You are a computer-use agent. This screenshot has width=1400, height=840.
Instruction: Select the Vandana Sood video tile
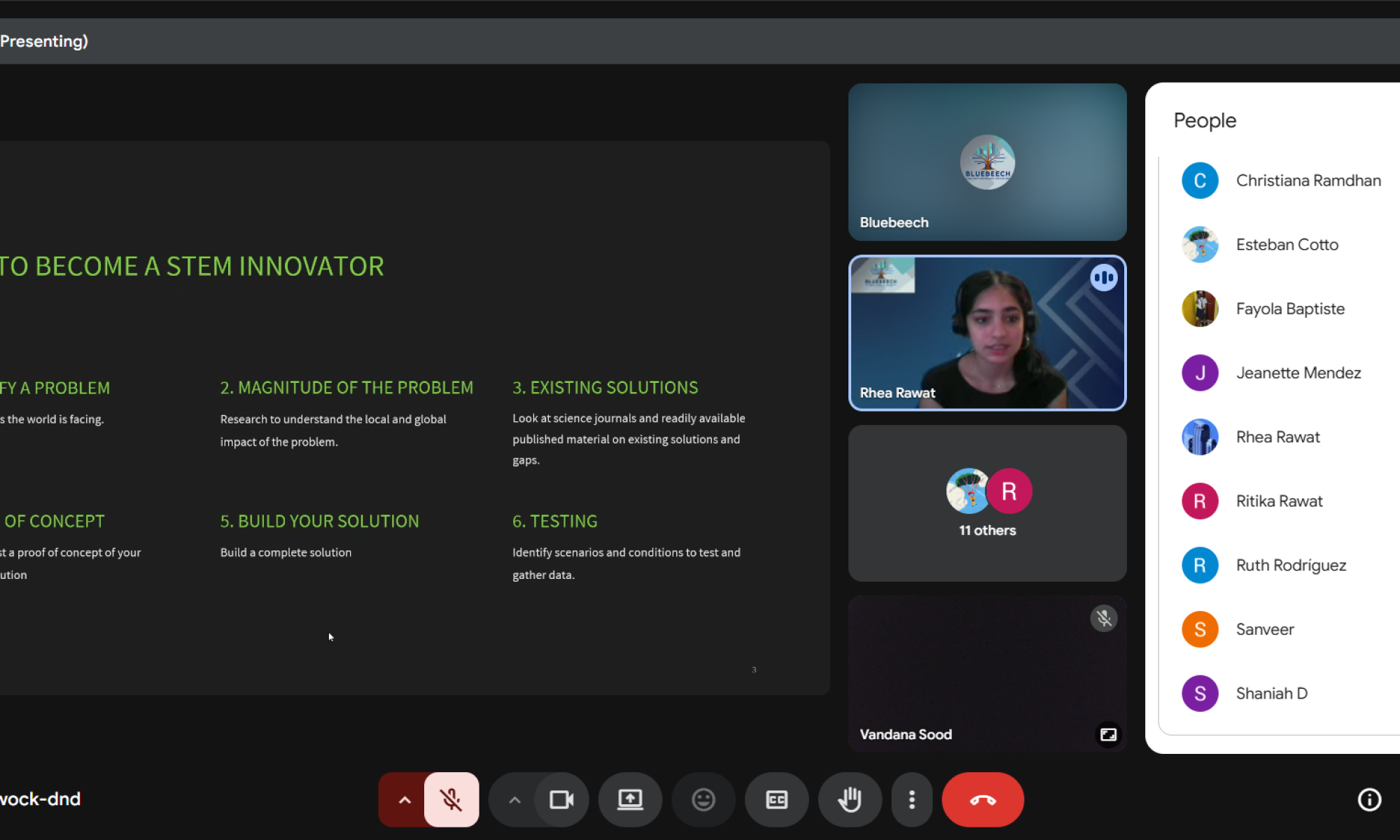pyautogui.click(x=987, y=673)
